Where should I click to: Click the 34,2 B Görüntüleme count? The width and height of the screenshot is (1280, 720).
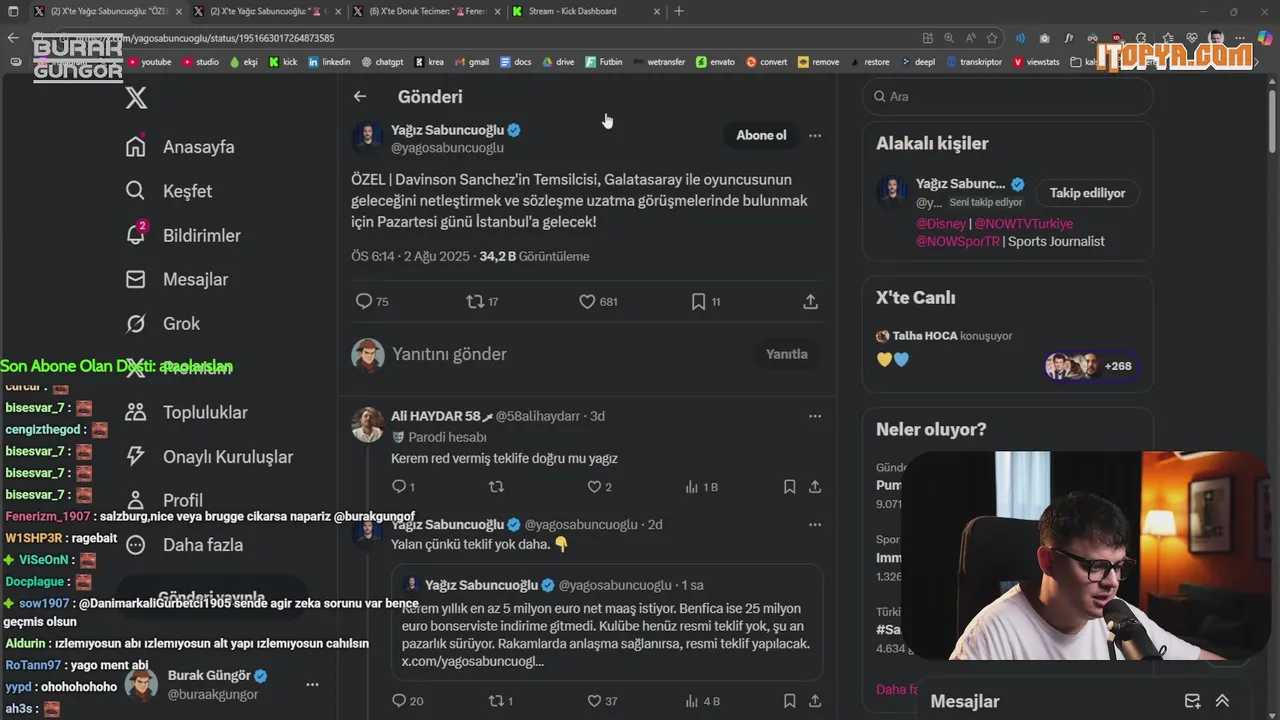534,256
